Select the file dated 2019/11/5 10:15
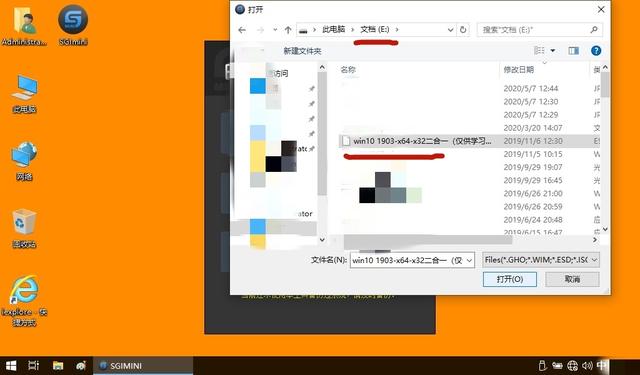Viewport: 640px width, 375px height. [469, 154]
